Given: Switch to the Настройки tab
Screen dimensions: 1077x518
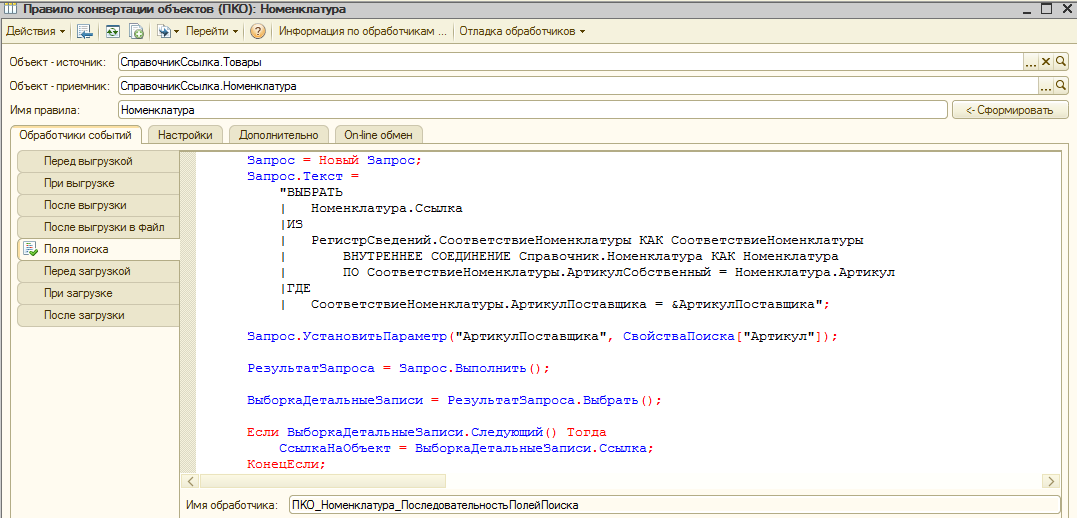Looking at the screenshot, I should pyautogui.click(x=187, y=135).
